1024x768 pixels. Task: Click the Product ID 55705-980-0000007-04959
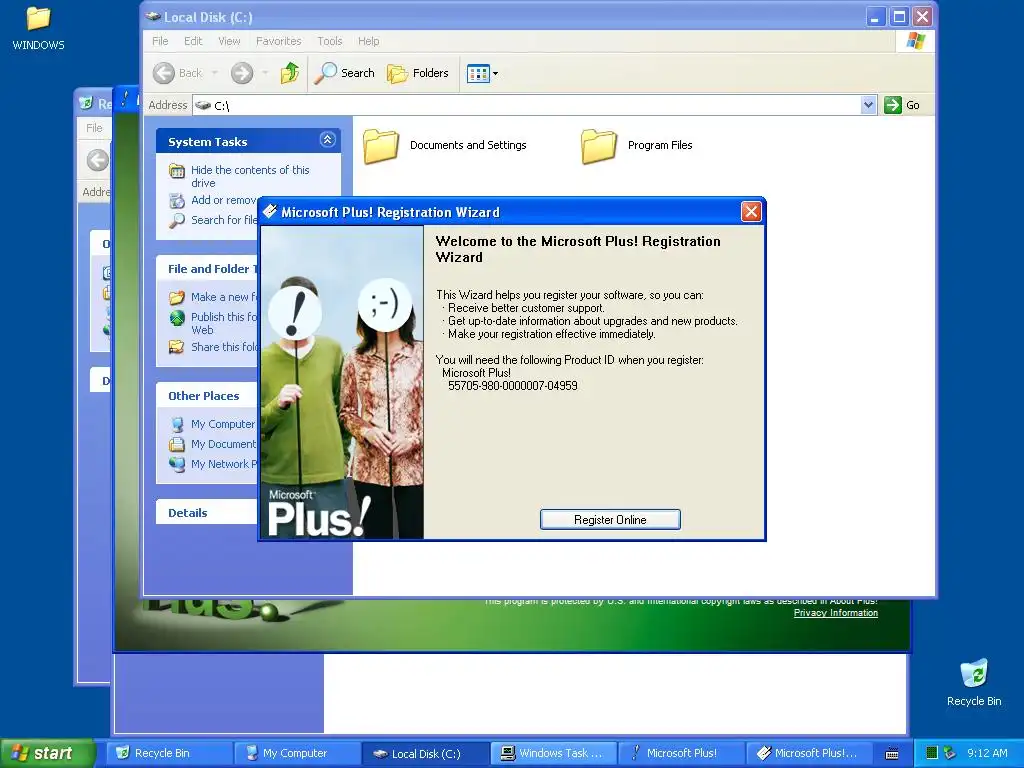coord(513,386)
